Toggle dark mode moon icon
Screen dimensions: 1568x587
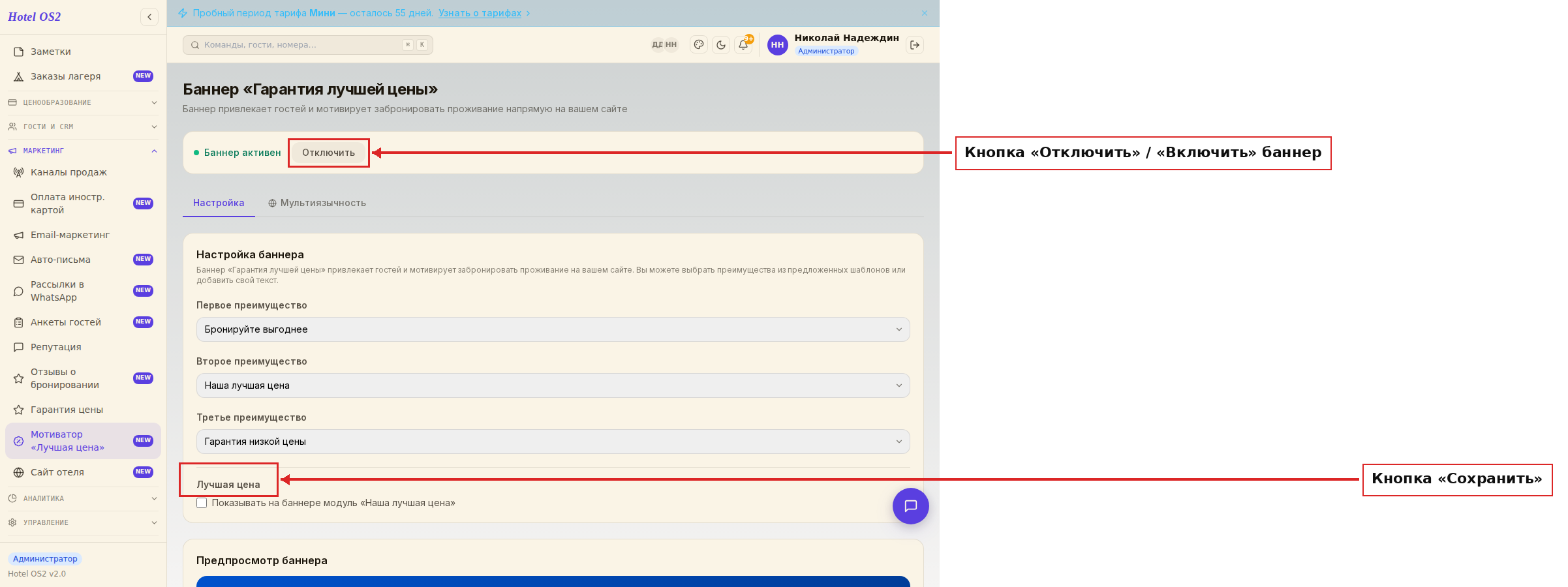tap(721, 45)
